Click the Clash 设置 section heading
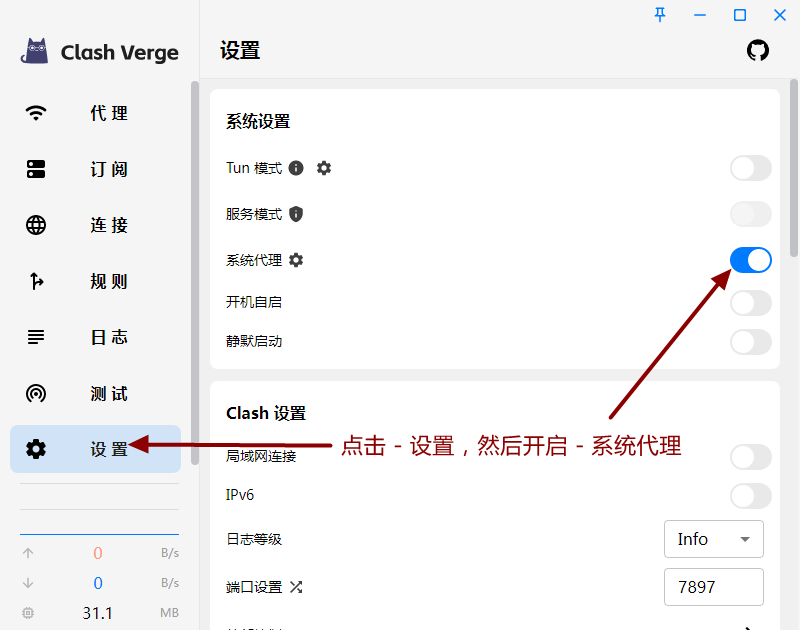Screen dimensions: 800x630 pos(266,413)
